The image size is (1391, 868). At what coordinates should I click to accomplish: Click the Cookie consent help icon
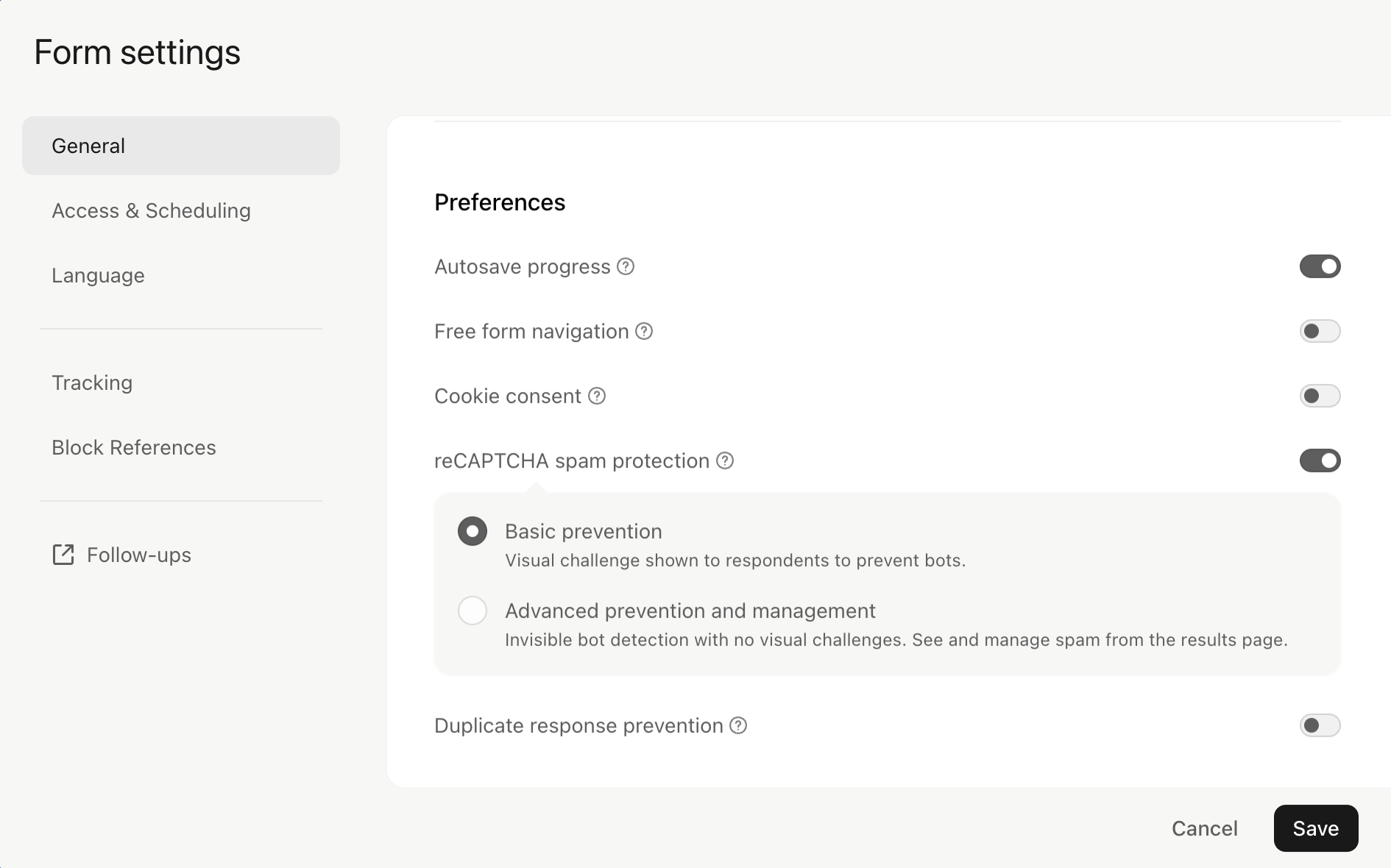(597, 396)
